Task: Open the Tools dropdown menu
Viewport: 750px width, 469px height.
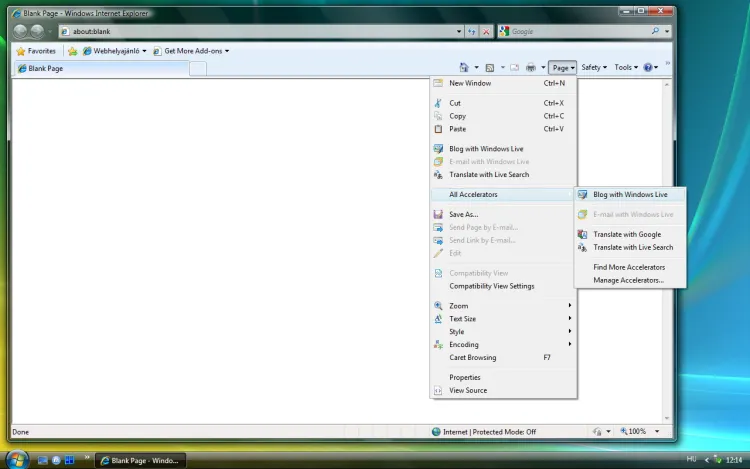Action: [x=625, y=68]
